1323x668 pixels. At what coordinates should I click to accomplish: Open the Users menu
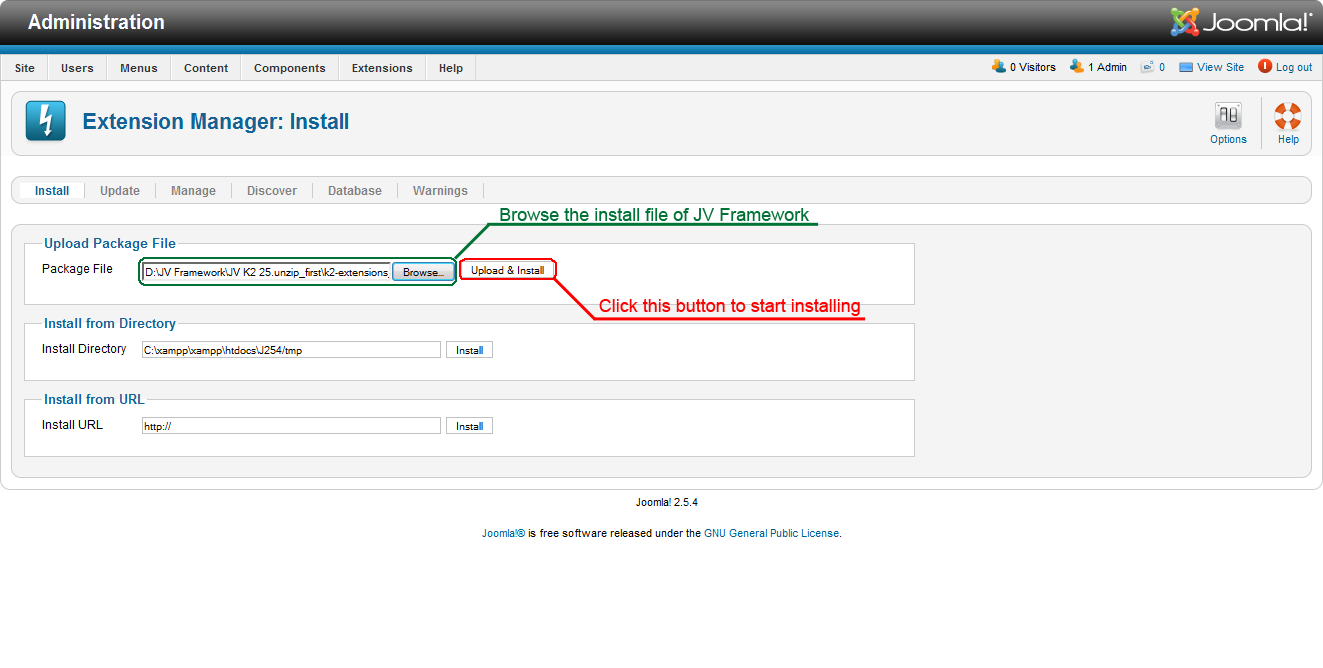pos(77,68)
